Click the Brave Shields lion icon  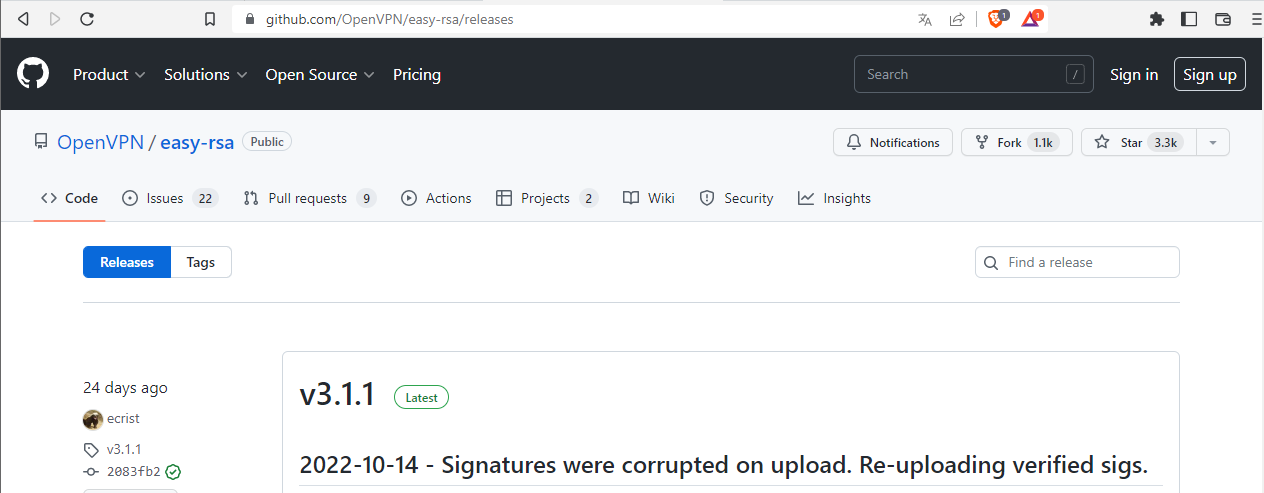(x=996, y=19)
